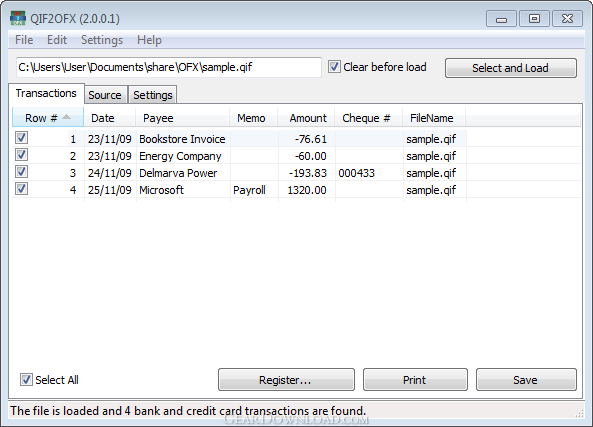Close the QIF2OFX window
The height and width of the screenshot is (427, 593).
pos(567,19)
